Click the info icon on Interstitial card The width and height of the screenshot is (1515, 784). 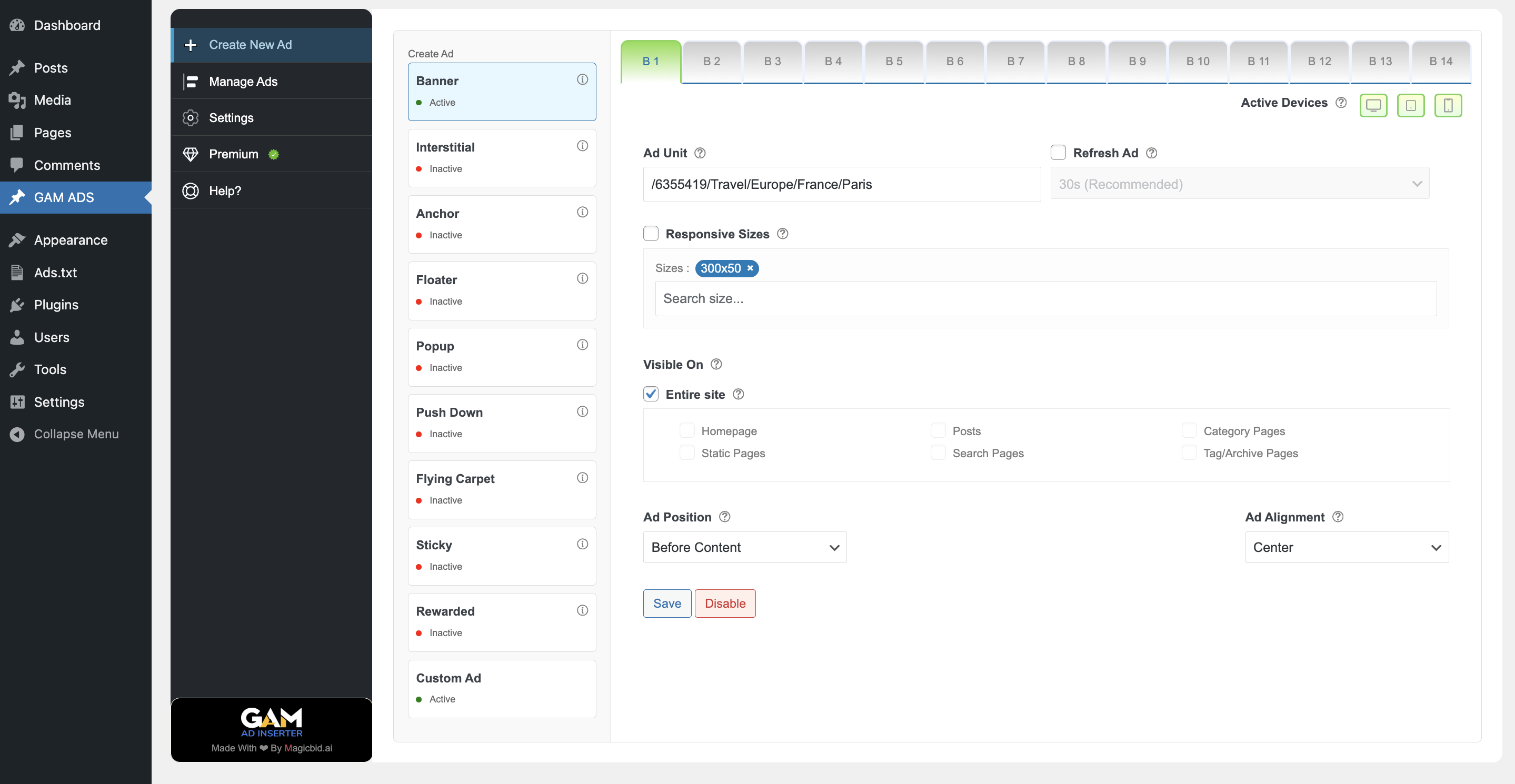582,146
